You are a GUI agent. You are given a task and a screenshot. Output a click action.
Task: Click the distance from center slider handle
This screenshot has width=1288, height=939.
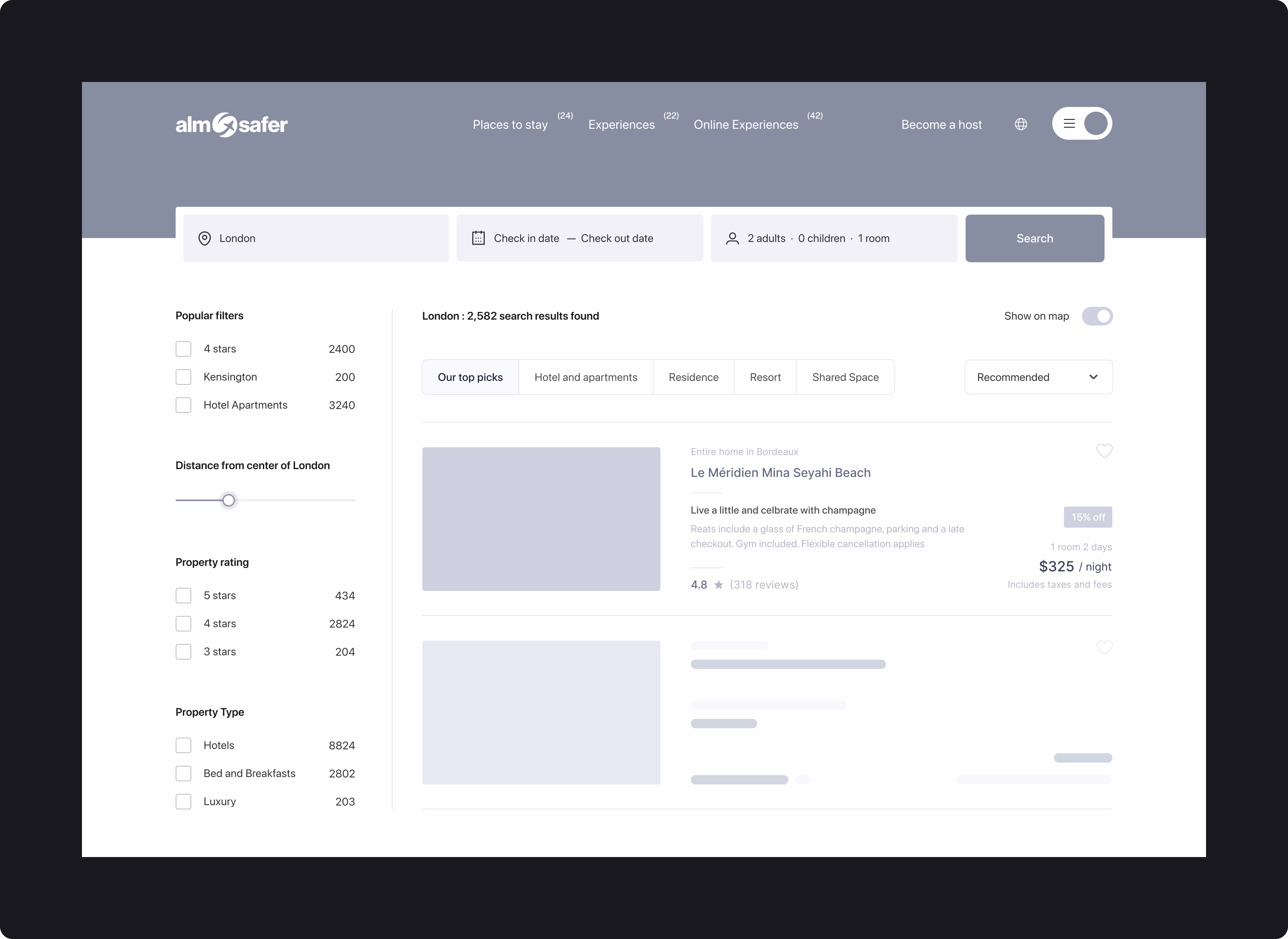228,500
